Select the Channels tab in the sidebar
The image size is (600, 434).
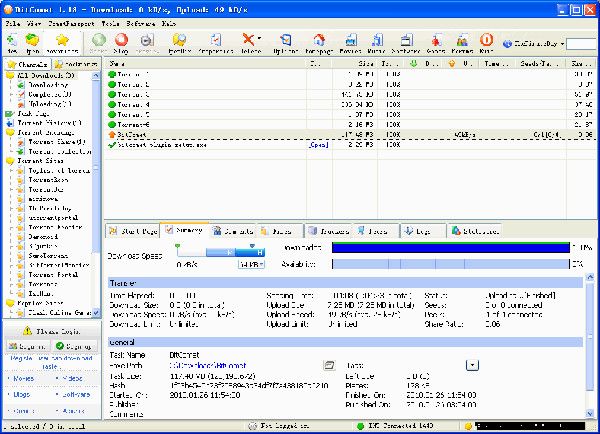coord(28,64)
